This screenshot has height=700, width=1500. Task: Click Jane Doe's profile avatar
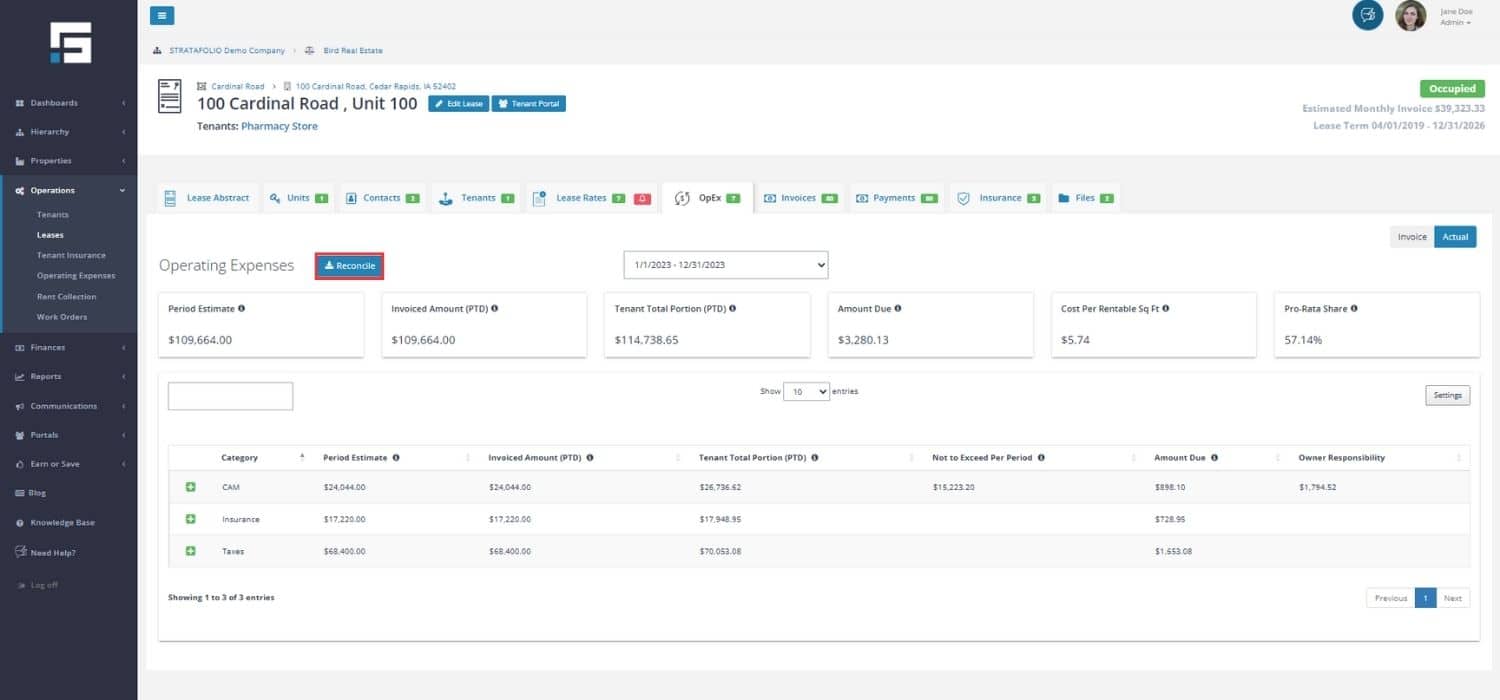1411,16
